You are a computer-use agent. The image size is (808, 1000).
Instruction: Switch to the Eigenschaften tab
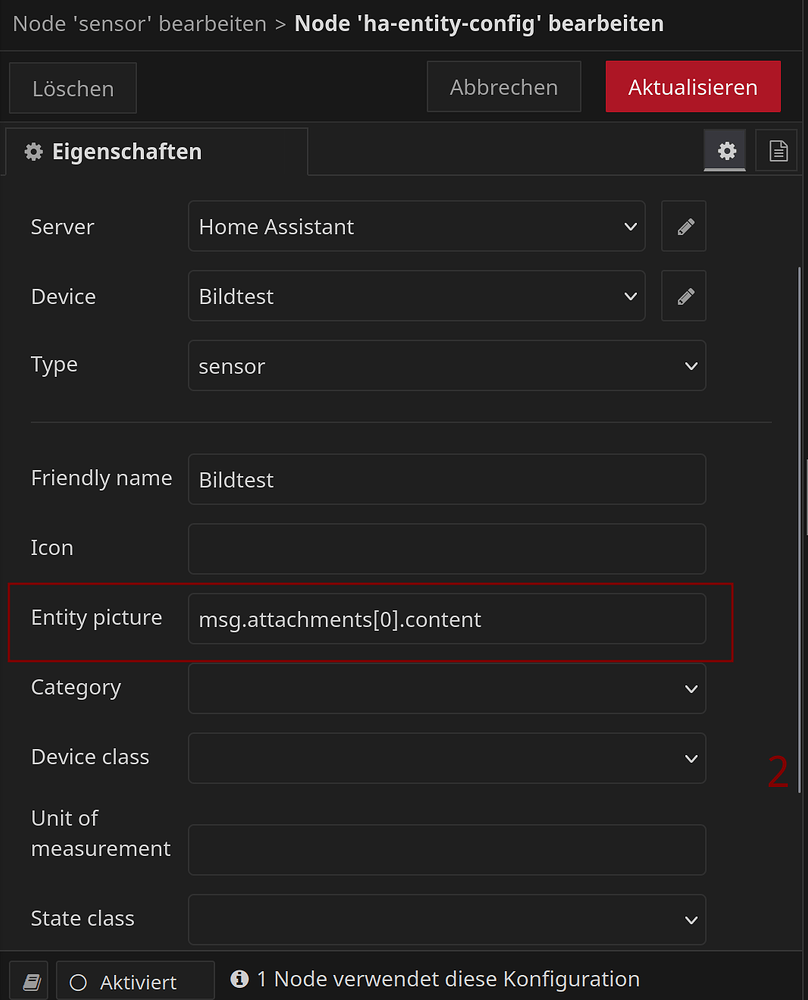tap(127, 151)
